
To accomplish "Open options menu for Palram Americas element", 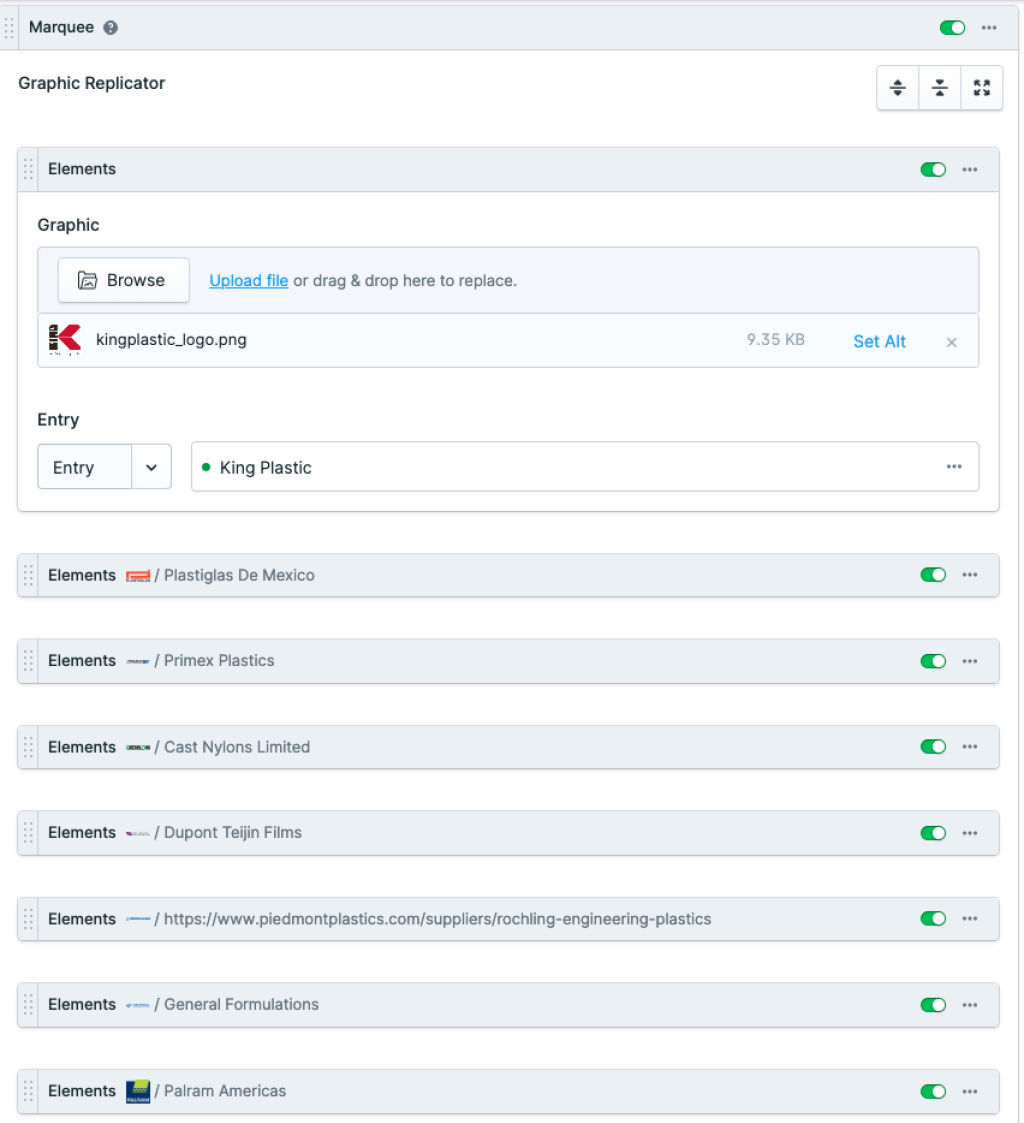I will point(969,1091).
